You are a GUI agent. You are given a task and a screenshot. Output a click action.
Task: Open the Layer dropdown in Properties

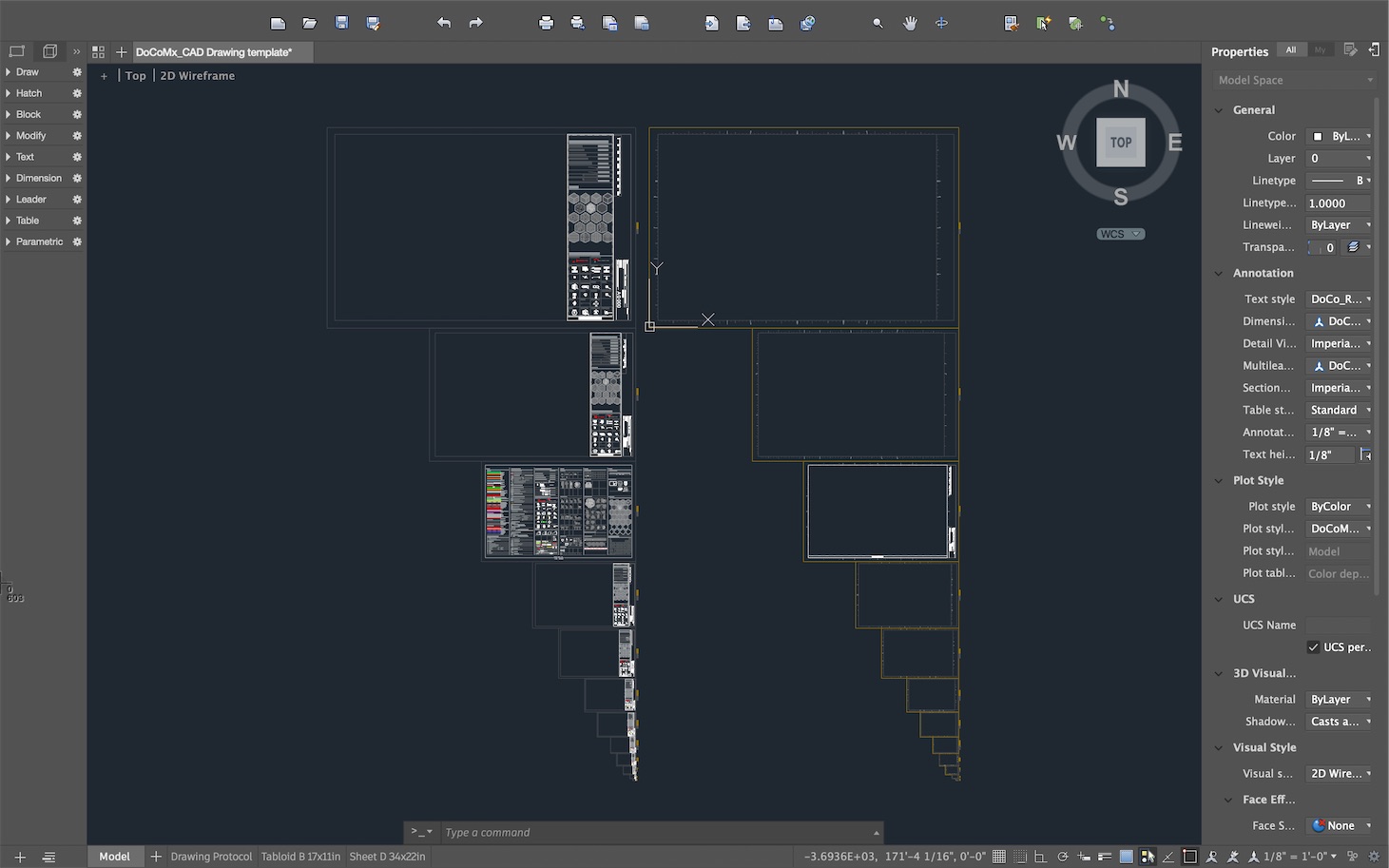click(x=1337, y=158)
